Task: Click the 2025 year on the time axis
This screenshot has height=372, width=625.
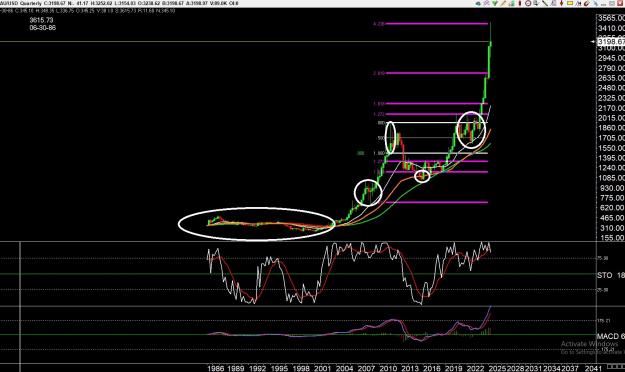Action: coord(497,368)
